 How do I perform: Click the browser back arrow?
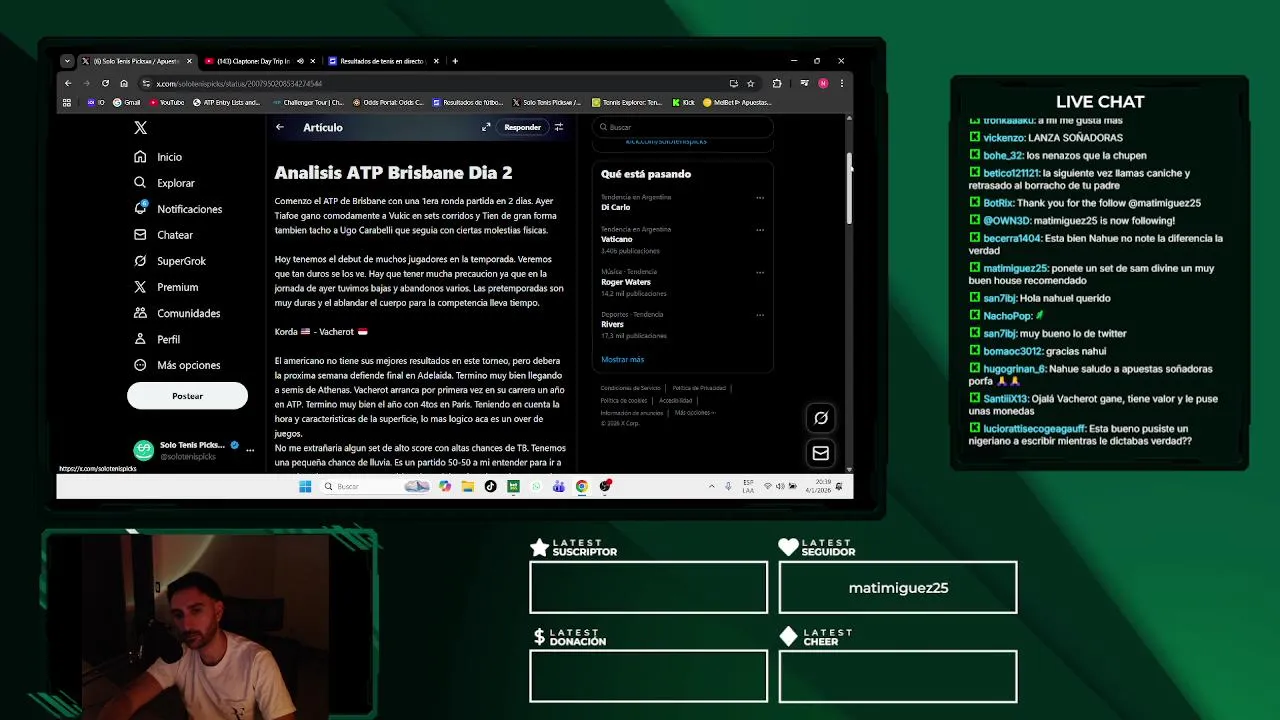click(x=68, y=83)
